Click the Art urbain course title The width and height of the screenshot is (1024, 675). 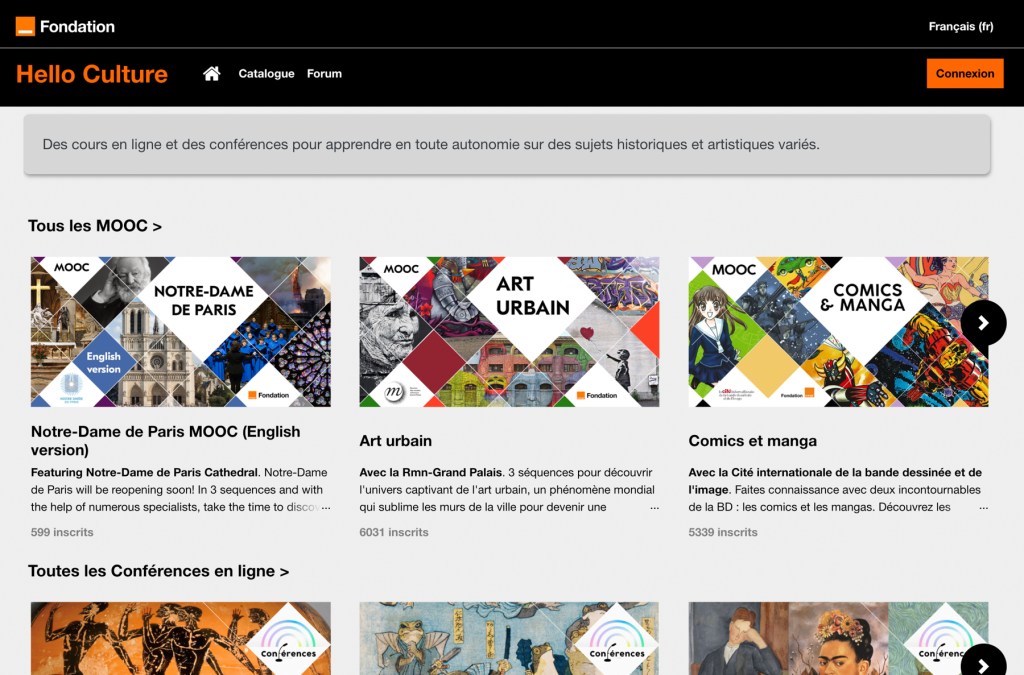pos(395,441)
